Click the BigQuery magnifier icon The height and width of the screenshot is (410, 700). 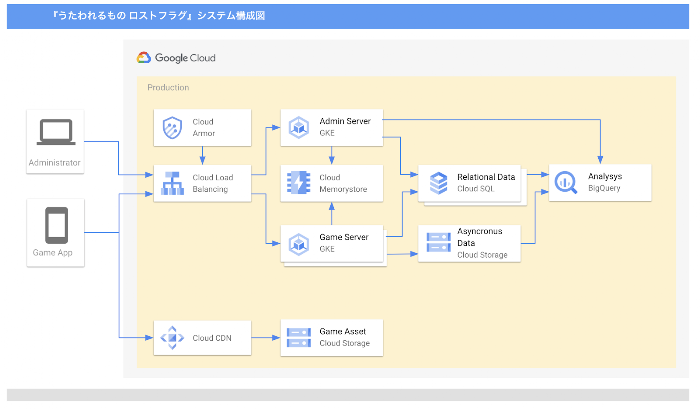click(566, 183)
